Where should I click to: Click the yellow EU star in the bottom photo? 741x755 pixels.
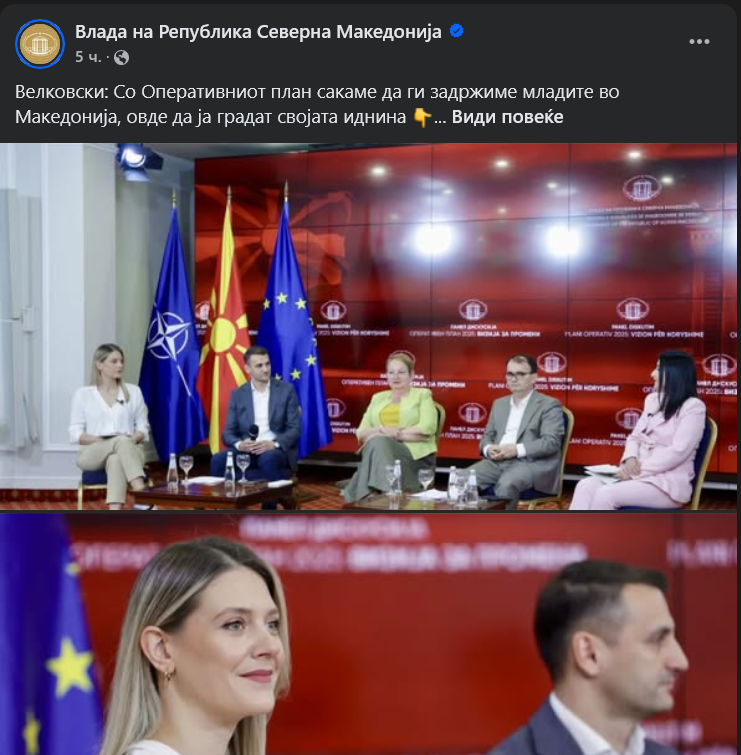[x=70, y=668]
